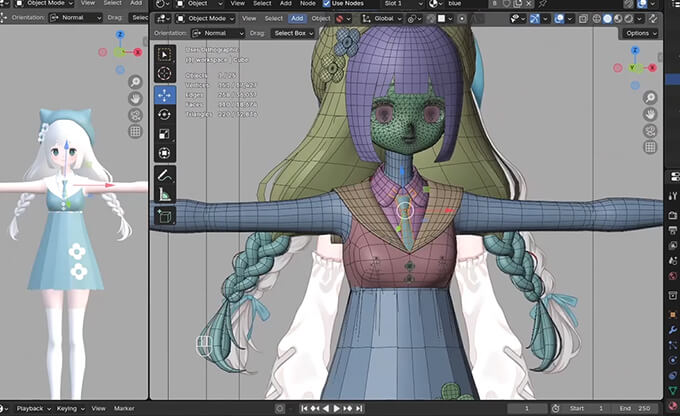Open the Keying menu in timeline
This screenshot has width=680, height=416.
point(67,409)
